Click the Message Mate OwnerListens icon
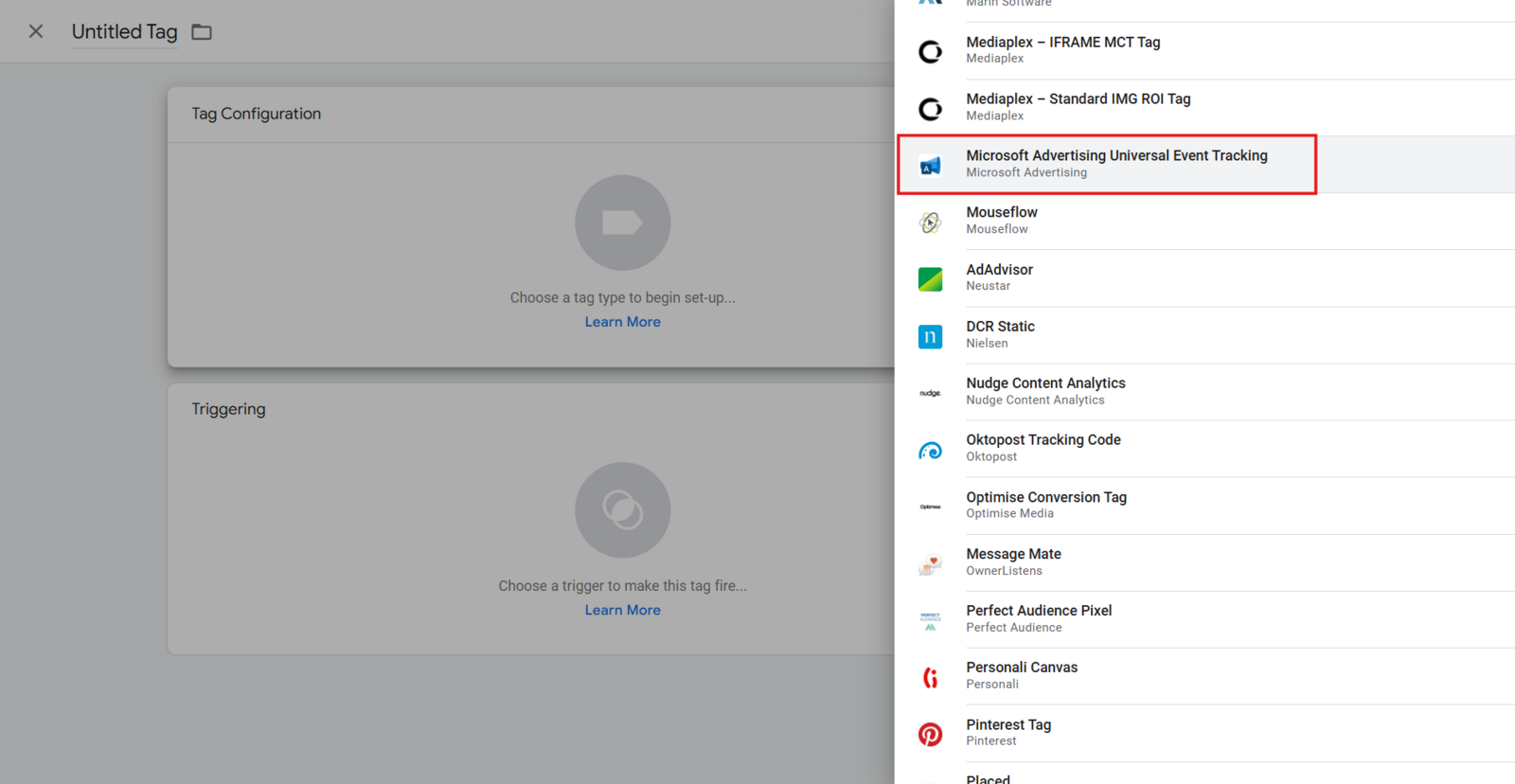 point(930,564)
